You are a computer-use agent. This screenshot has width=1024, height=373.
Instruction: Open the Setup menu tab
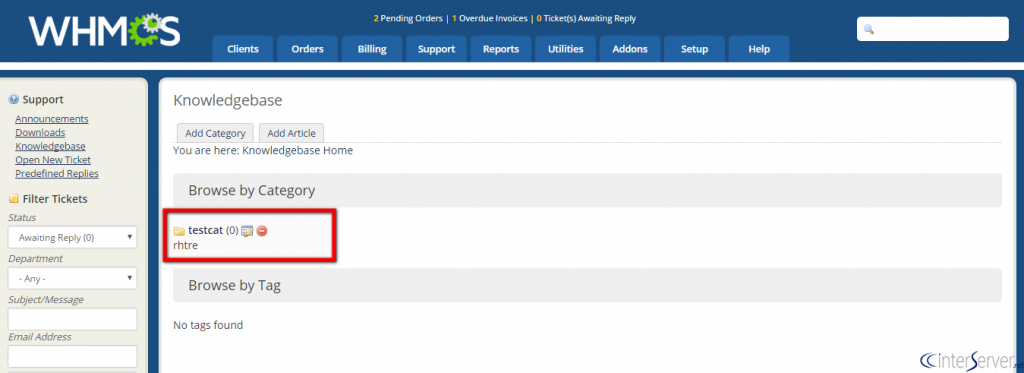pyautogui.click(x=695, y=49)
